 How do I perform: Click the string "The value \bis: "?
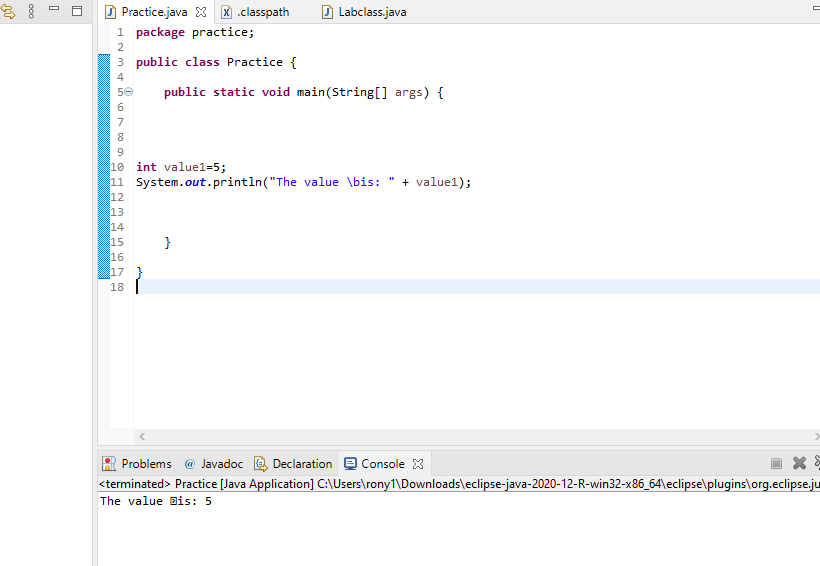pos(332,182)
